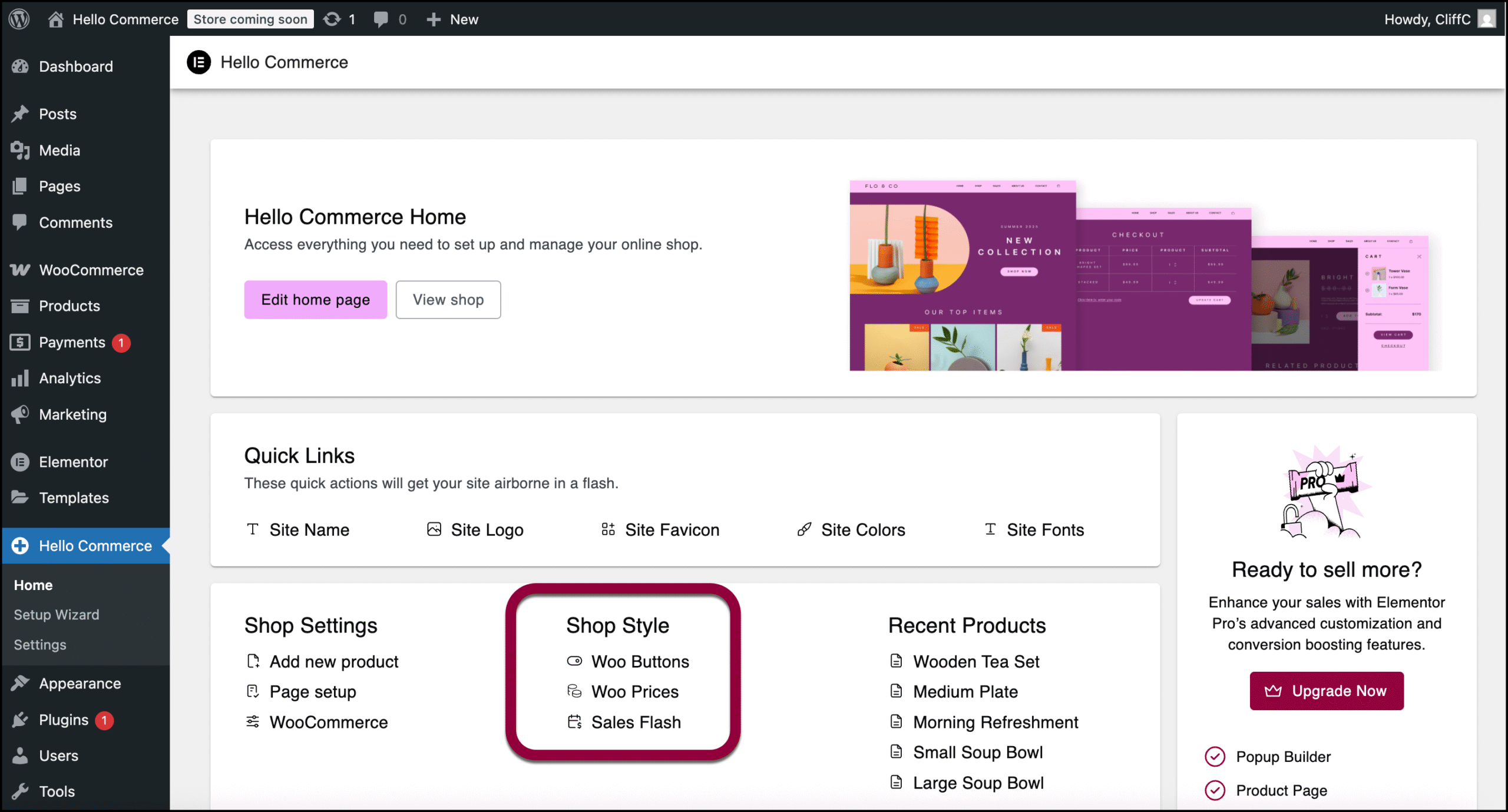Viewport: 1508px width, 812px height.
Task: Open WooCommerce link under Shop Settings
Action: click(317, 722)
